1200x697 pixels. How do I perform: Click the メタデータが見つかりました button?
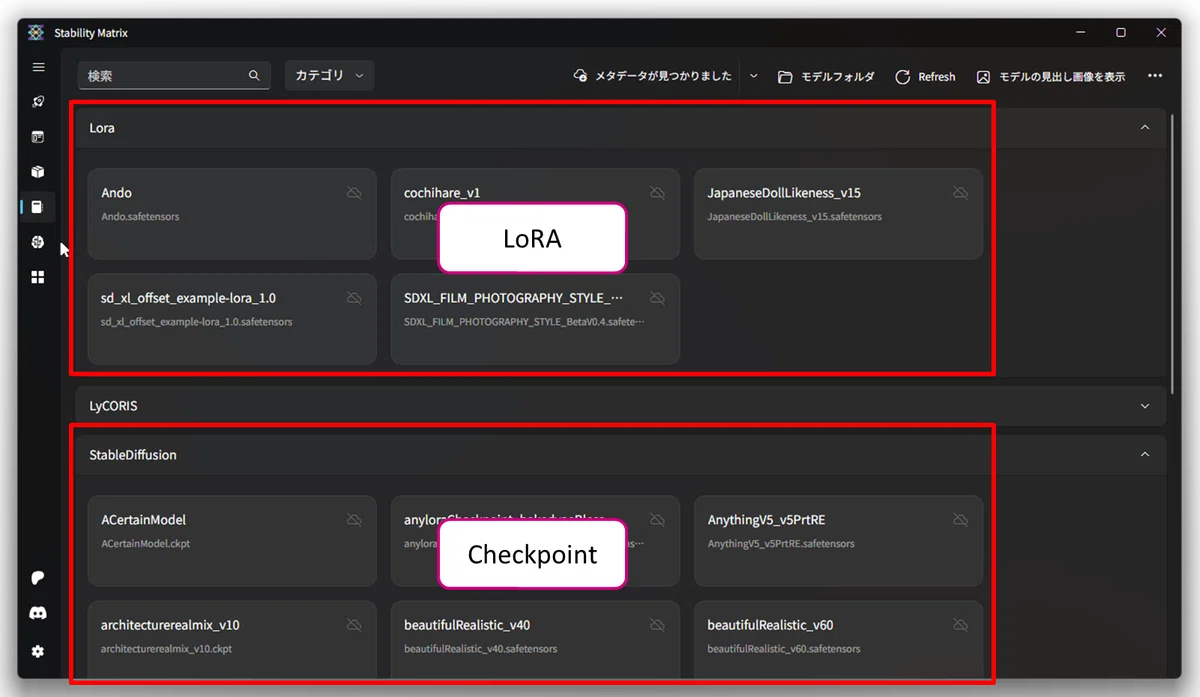tap(653, 76)
